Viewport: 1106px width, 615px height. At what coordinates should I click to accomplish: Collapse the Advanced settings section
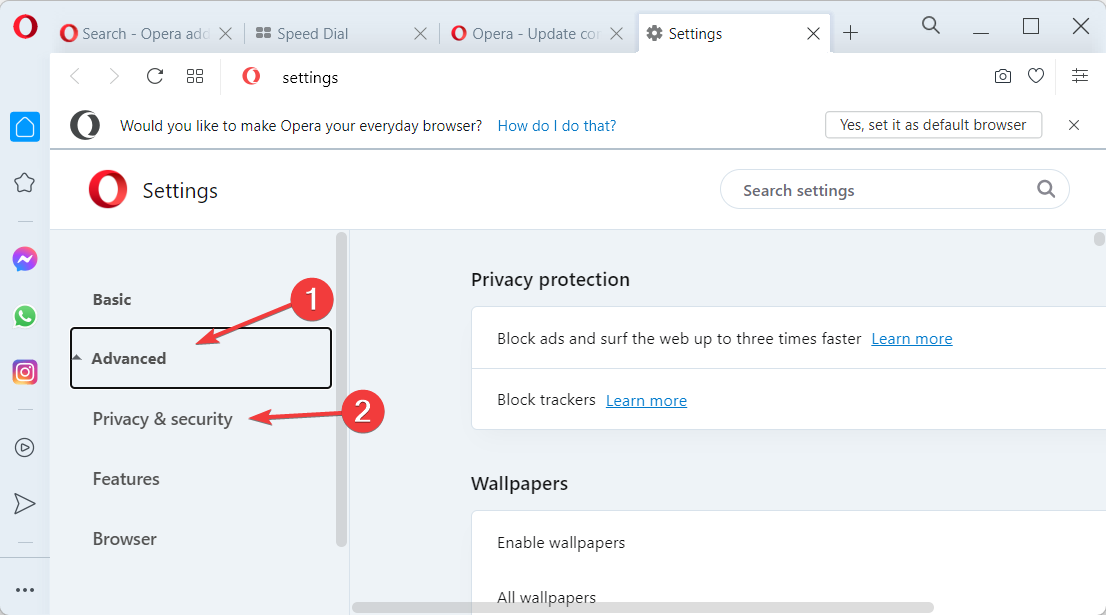click(201, 358)
